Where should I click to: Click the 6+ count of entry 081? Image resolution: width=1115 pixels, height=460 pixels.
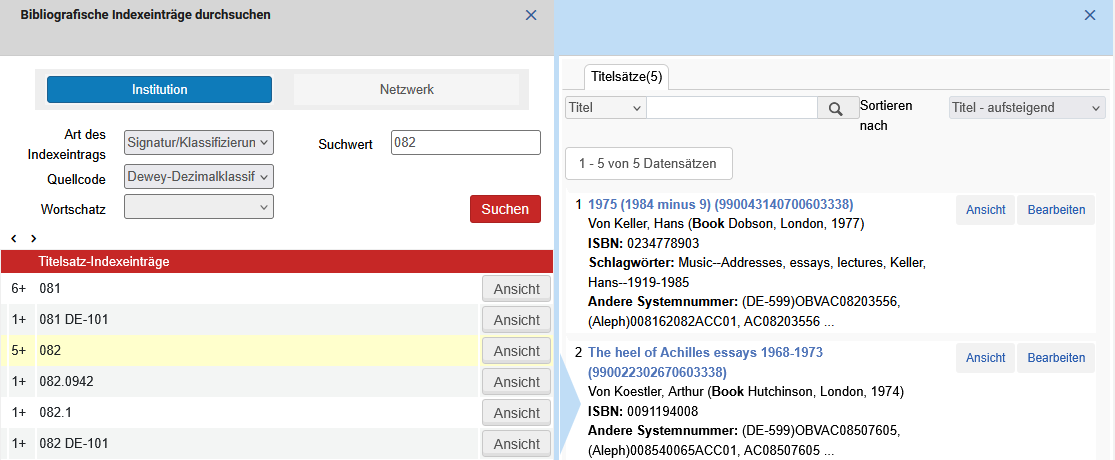(19, 289)
